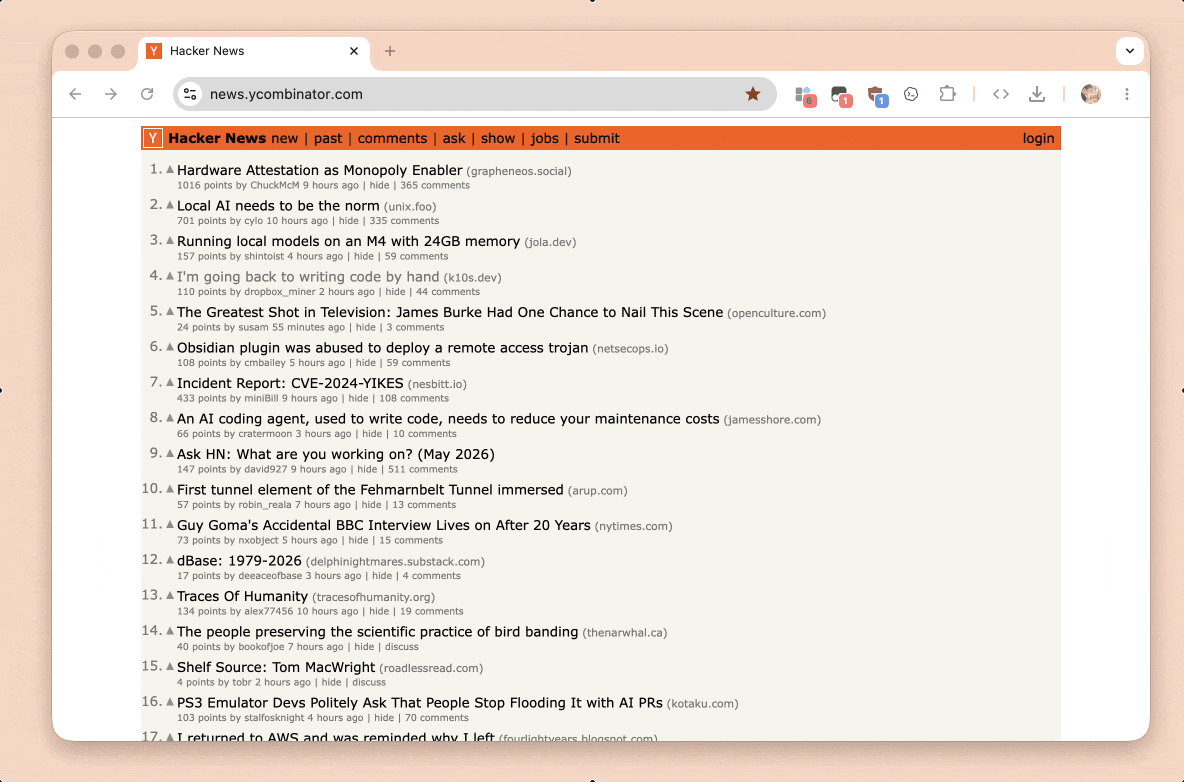Click the browser back arrow

tap(75, 94)
